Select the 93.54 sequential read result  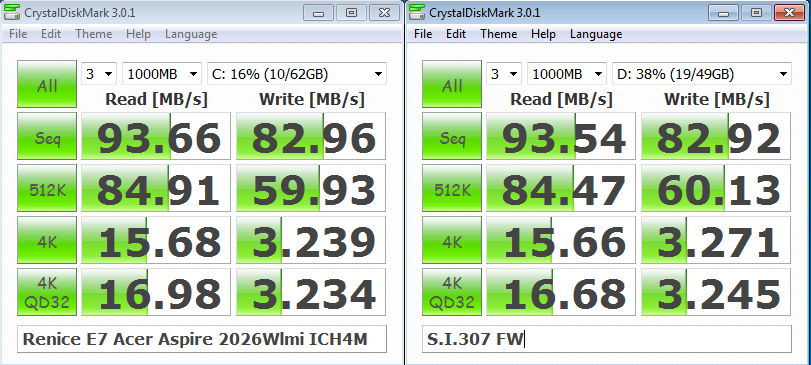pos(561,136)
